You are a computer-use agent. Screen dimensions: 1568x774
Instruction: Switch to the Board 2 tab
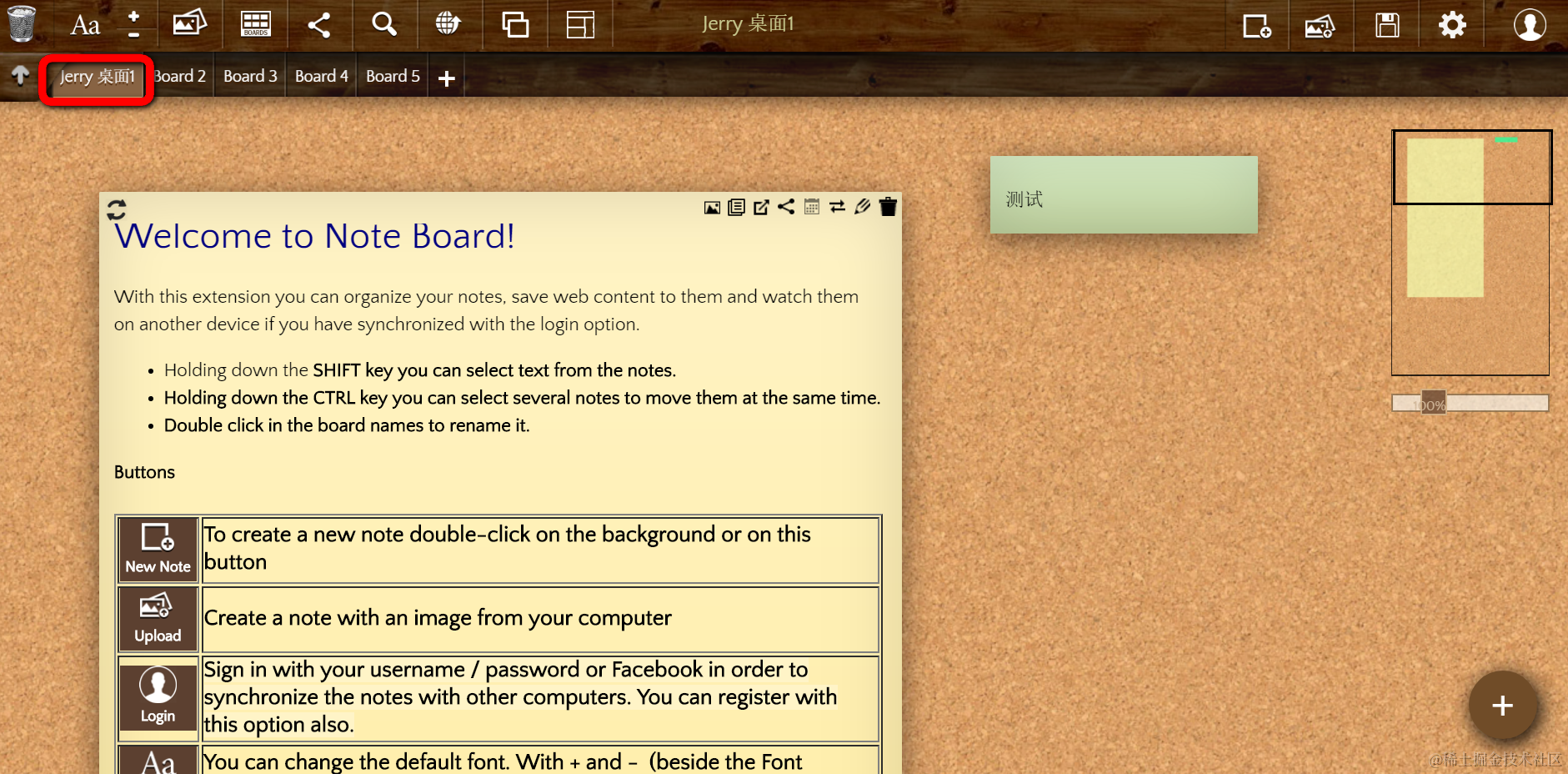point(179,76)
